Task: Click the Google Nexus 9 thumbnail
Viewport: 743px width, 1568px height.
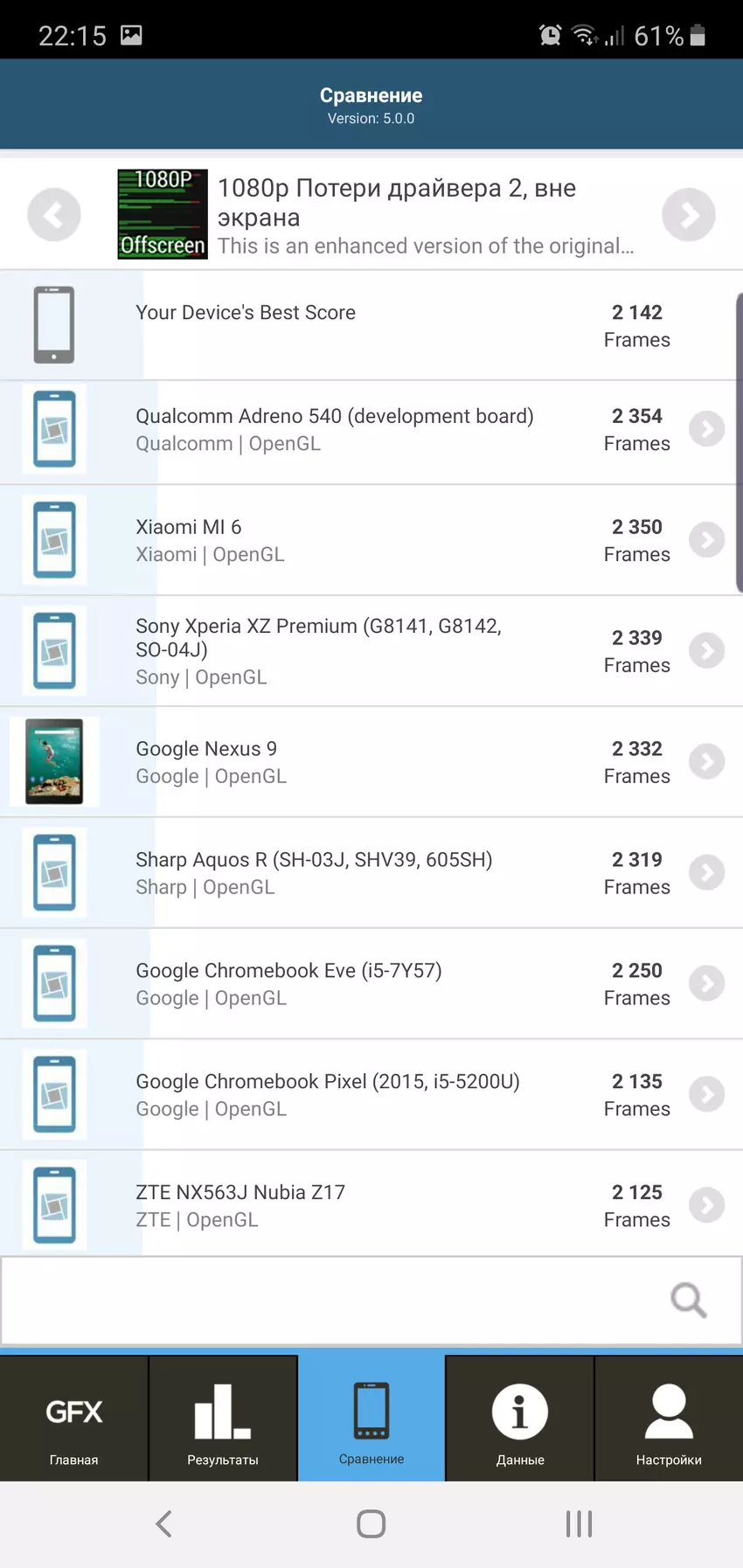Action: (54, 761)
